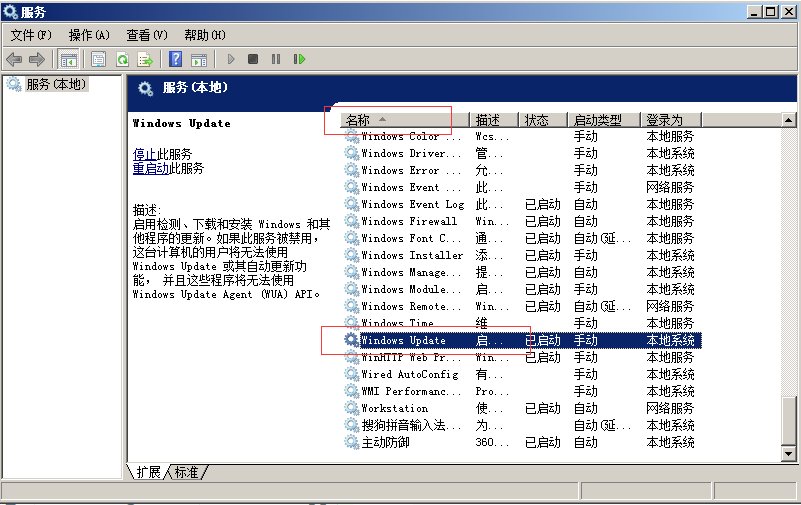The width and height of the screenshot is (801, 505).
Task: Select the Wired AutoConfig service
Action: point(522,374)
